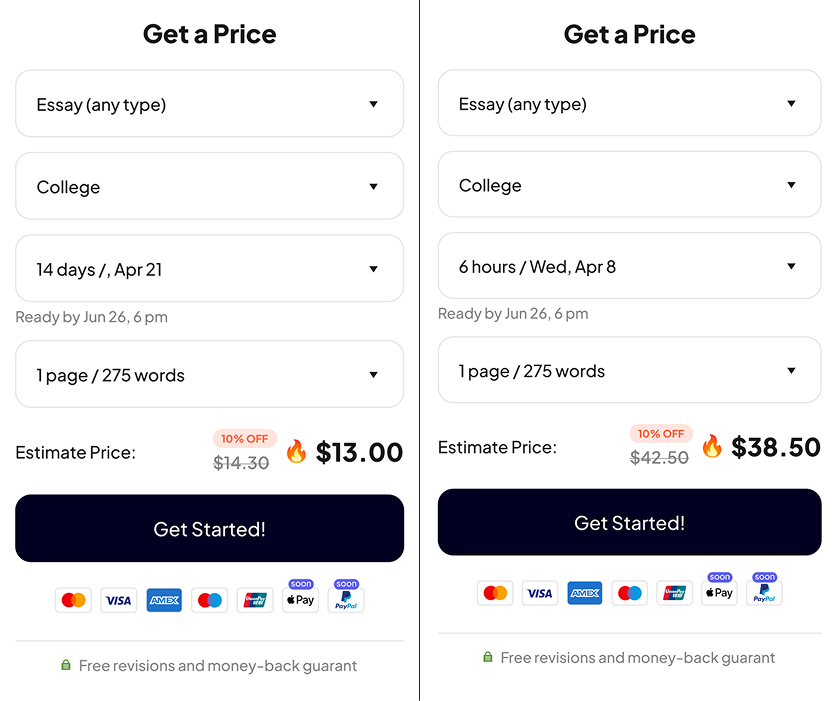
Task: Open the "14 days / Apr 21" deadline dropdown
Action: 209,268
